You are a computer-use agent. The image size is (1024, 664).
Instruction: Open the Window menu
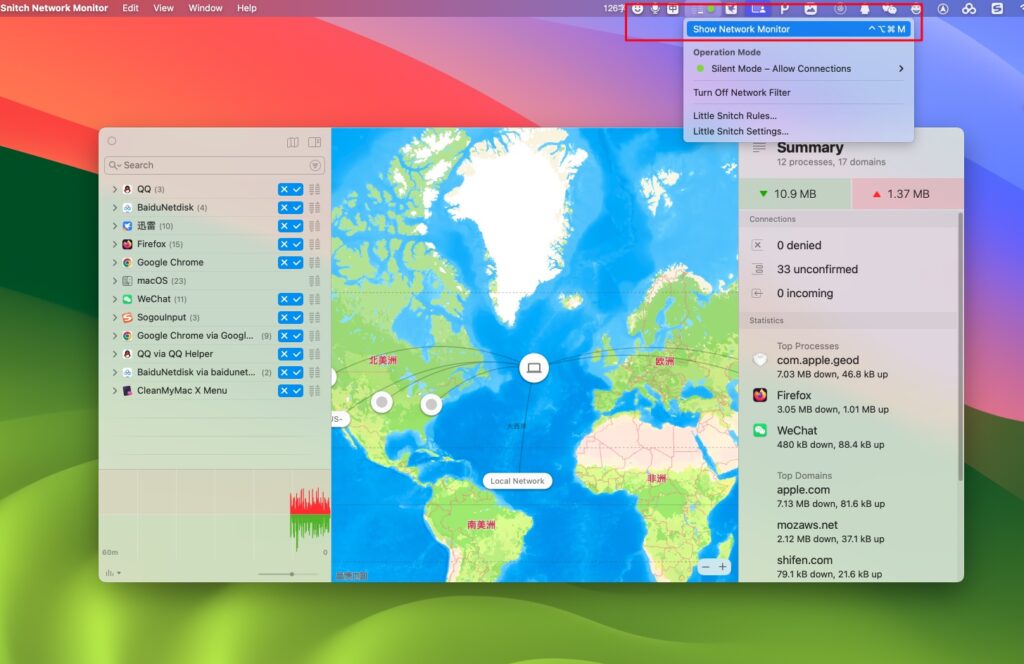[x=205, y=8]
